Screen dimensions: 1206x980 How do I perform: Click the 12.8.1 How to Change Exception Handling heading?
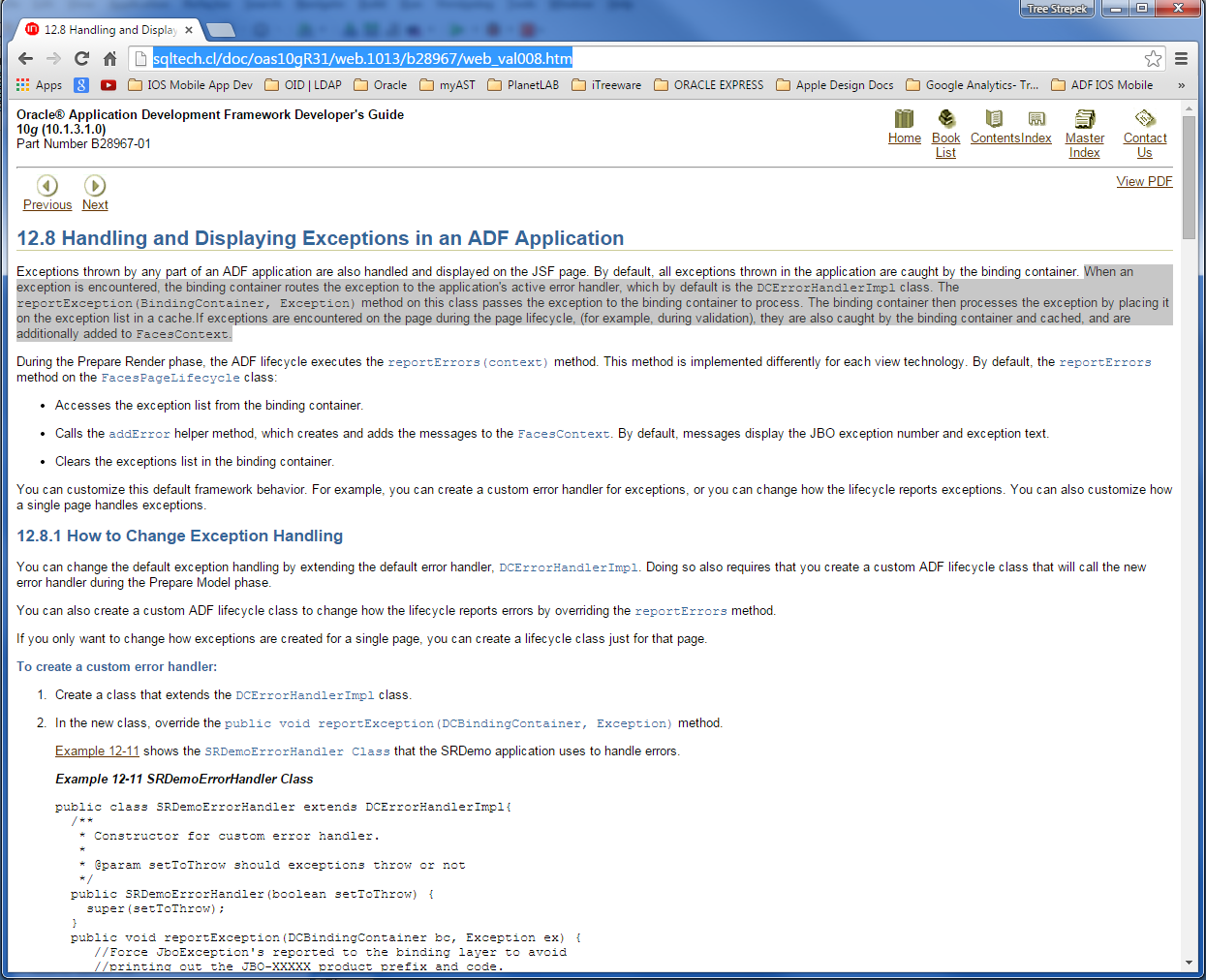(180, 536)
